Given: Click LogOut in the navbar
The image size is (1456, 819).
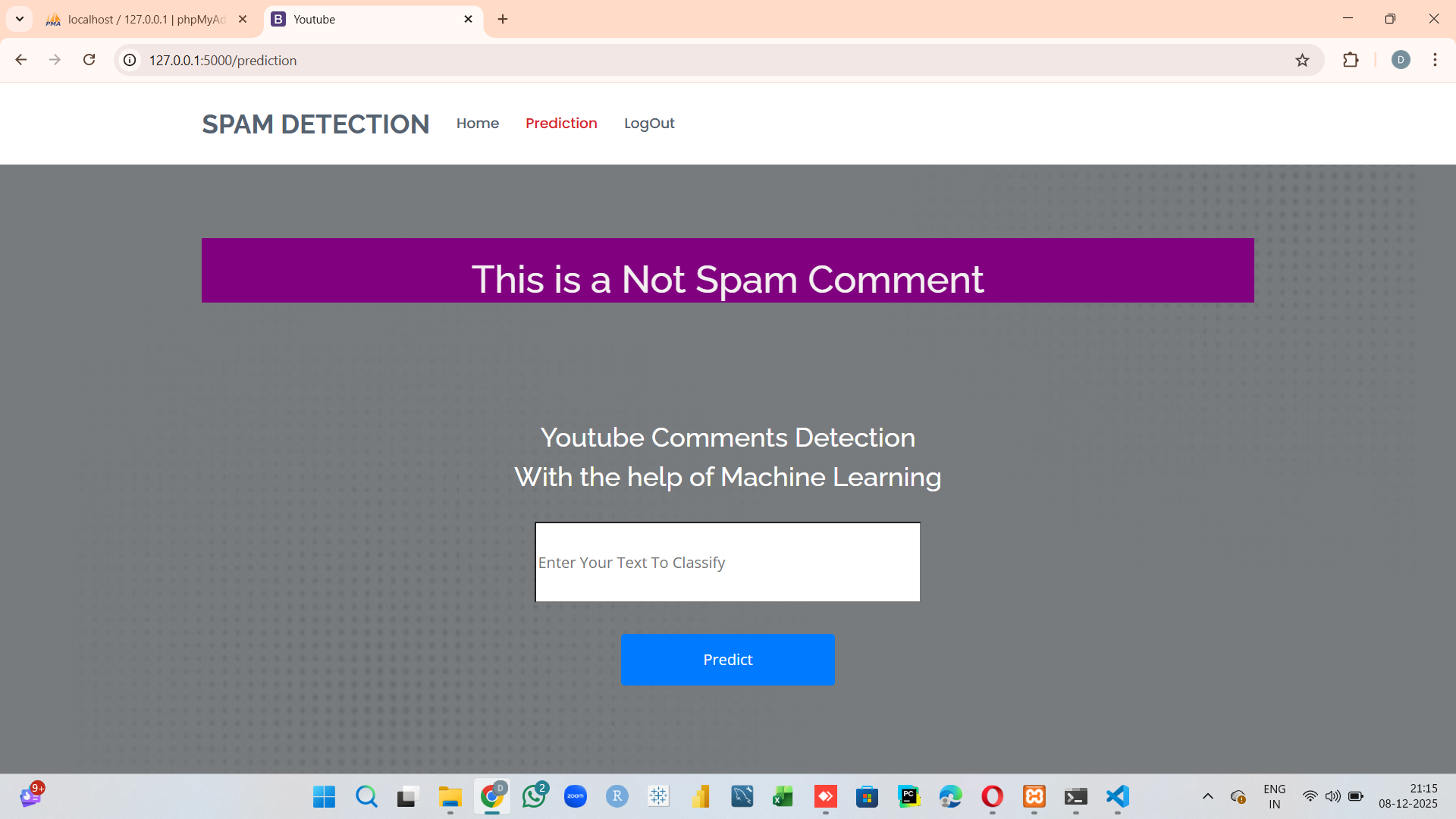Looking at the screenshot, I should pyautogui.click(x=649, y=124).
